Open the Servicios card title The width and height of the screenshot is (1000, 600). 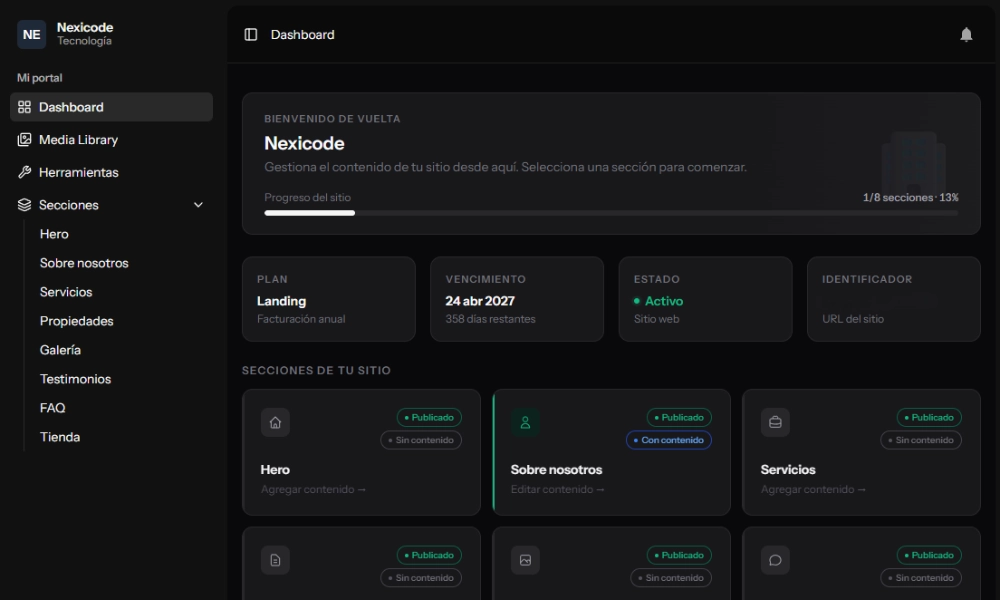(x=788, y=470)
